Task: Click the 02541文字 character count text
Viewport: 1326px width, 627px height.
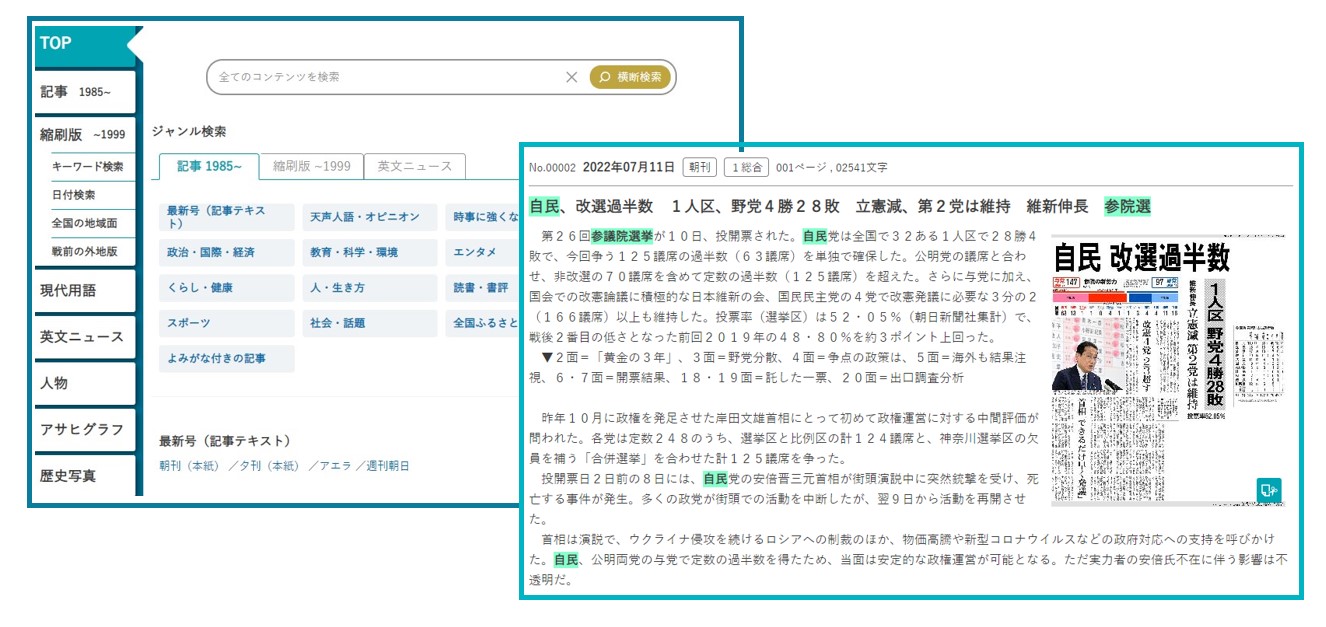Action: [x=863, y=168]
